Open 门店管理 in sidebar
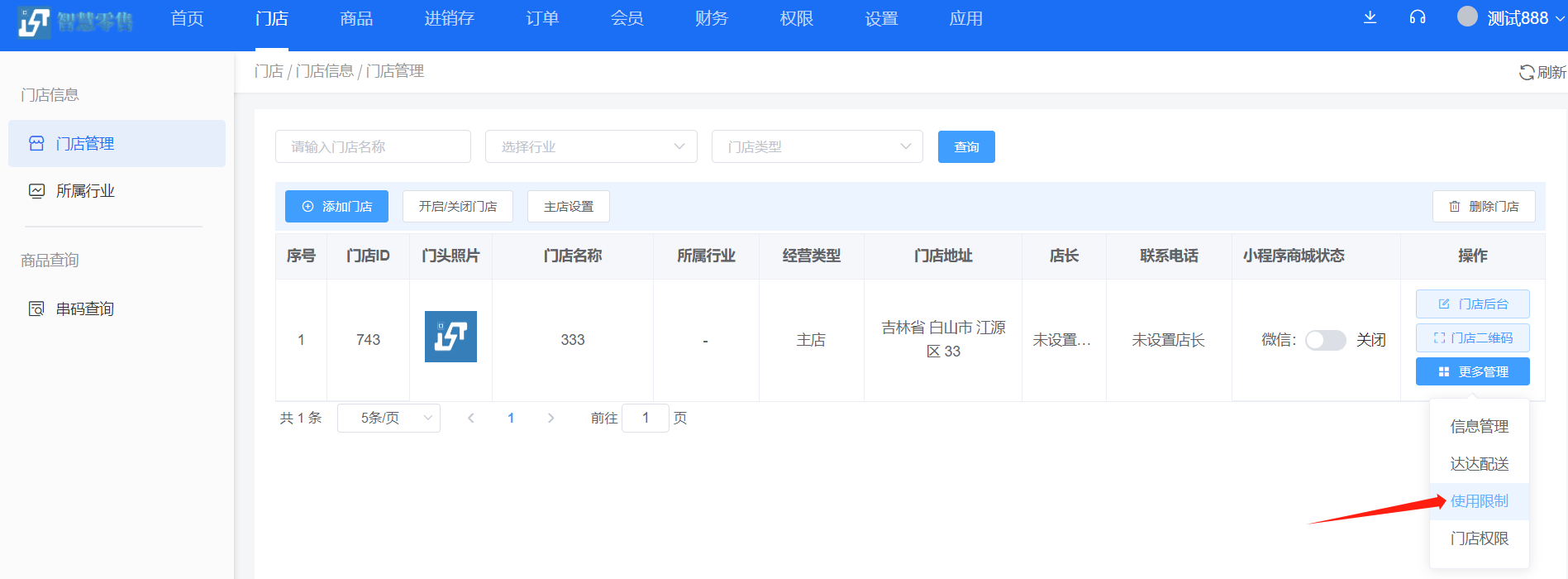The width and height of the screenshot is (1568, 579). pos(117,144)
